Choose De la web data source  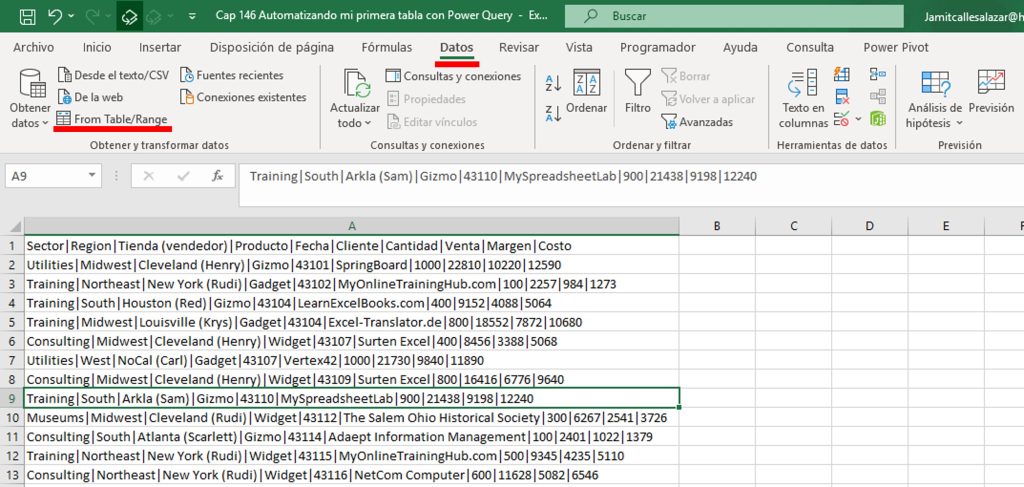click(x=90, y=97)
